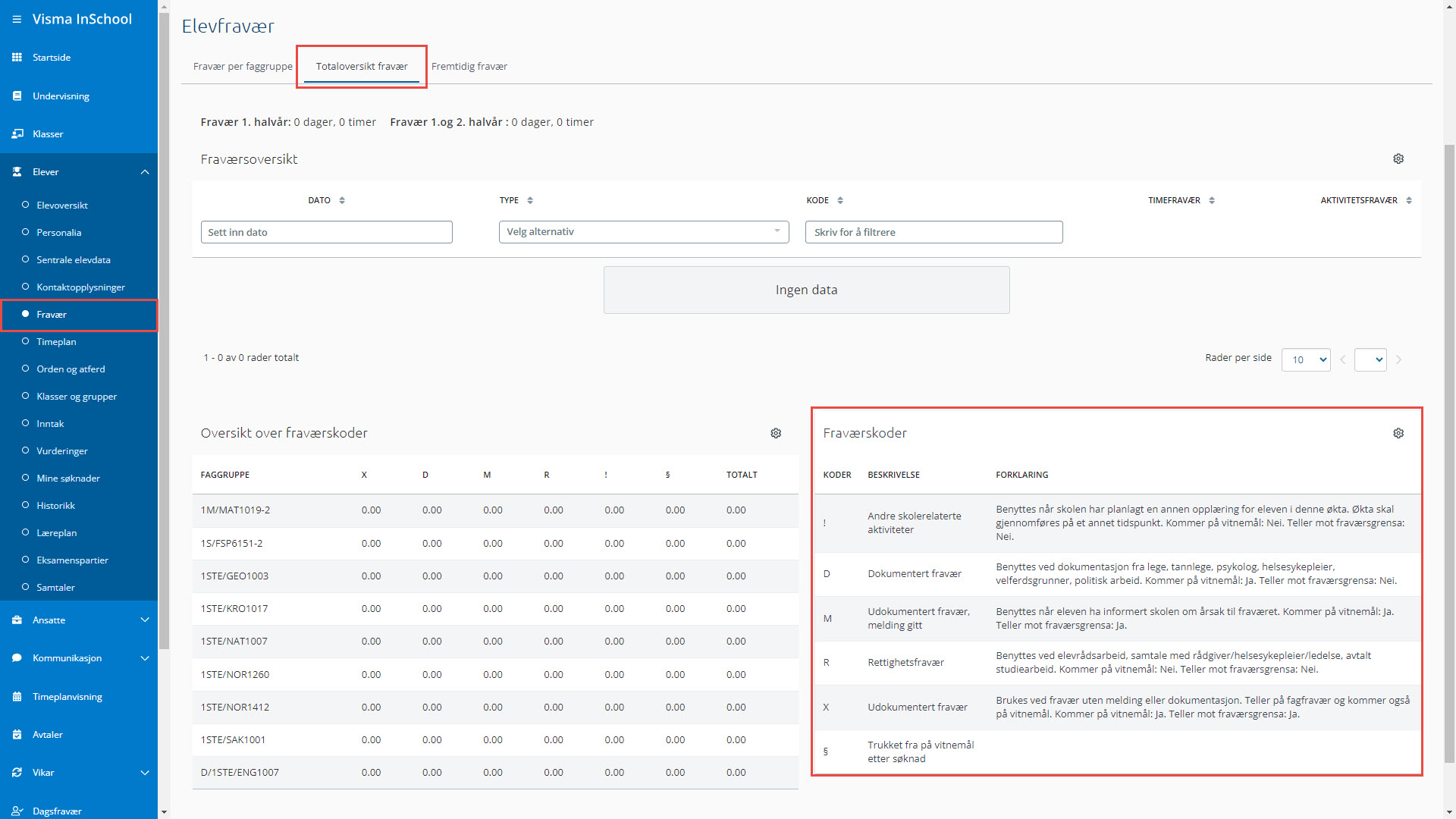1456x819 pixels.
Task: Expand the Vikar sidebar section
Action: 145,773
